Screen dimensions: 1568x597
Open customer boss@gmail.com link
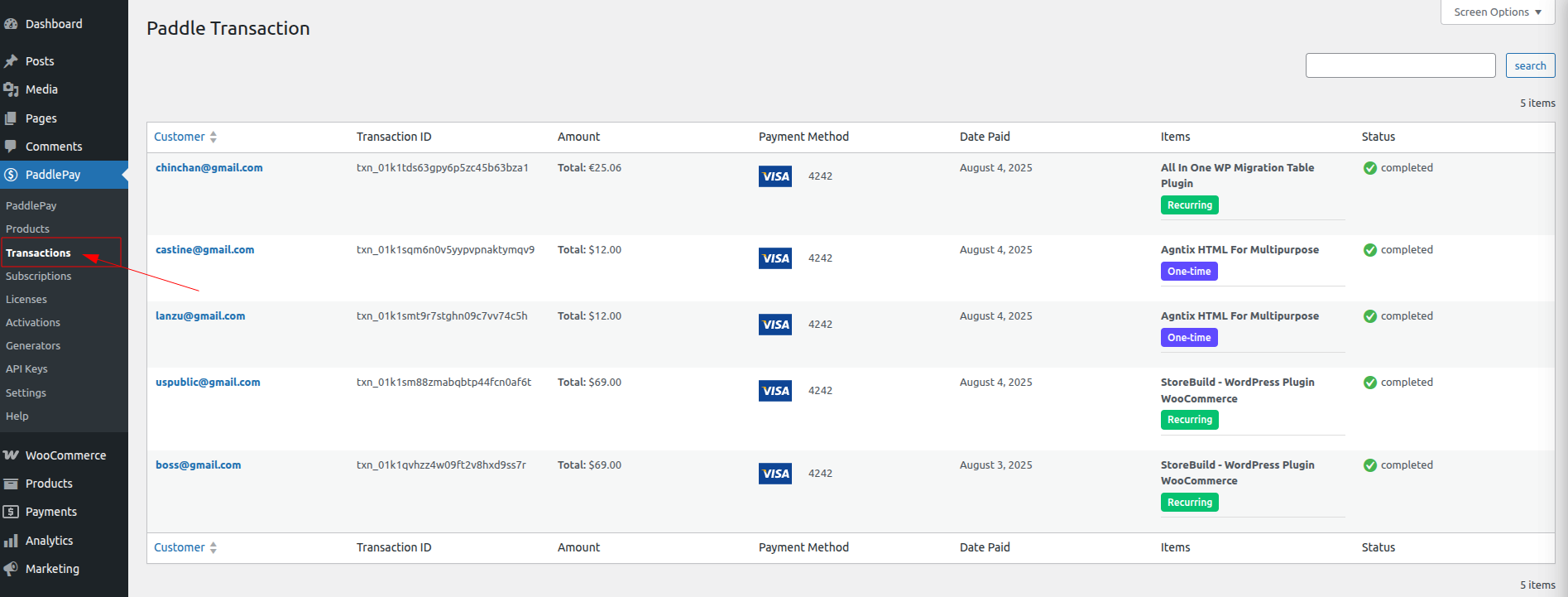[x=199, y=465]
